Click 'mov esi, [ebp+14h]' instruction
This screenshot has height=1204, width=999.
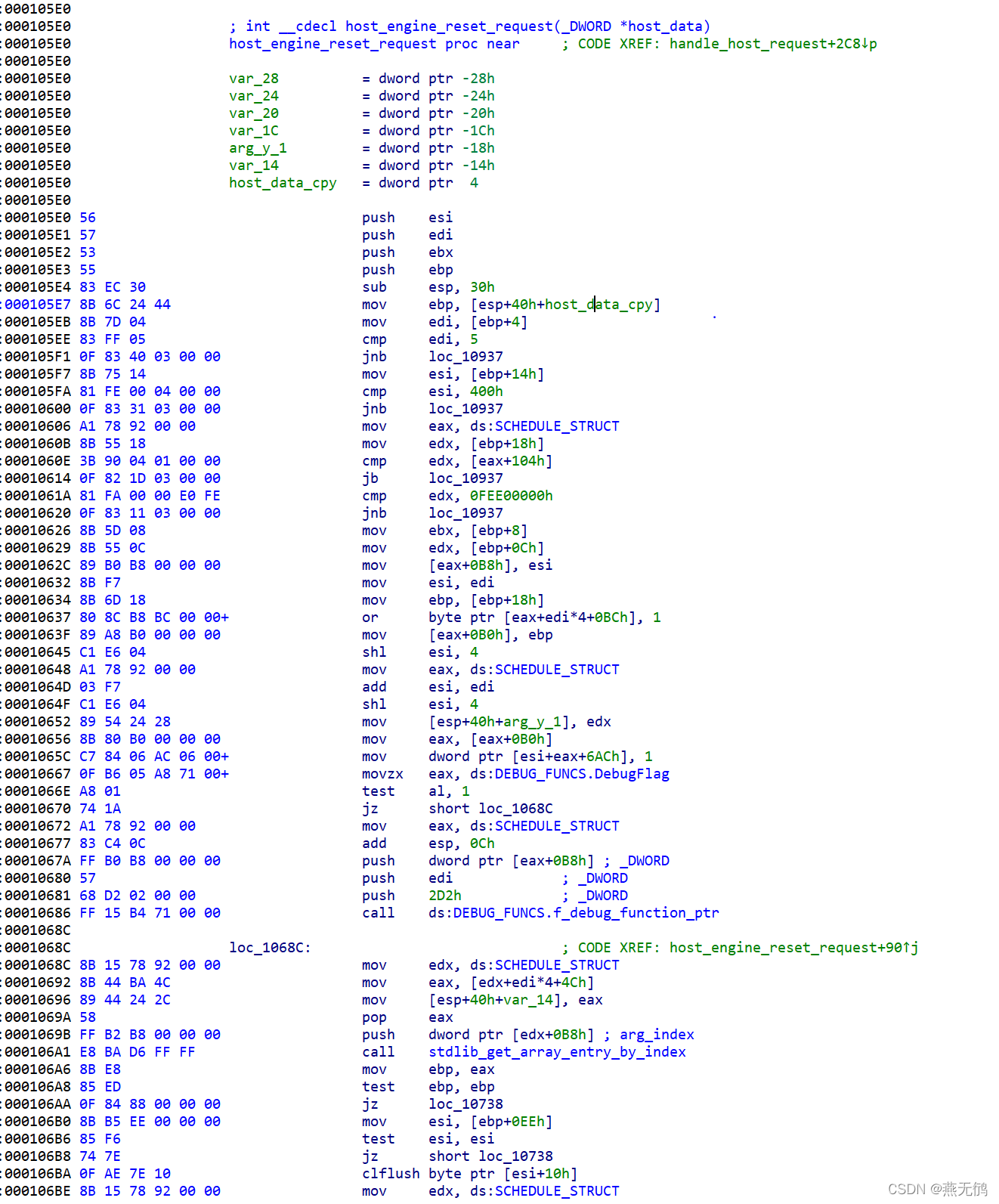click(453, 374)
